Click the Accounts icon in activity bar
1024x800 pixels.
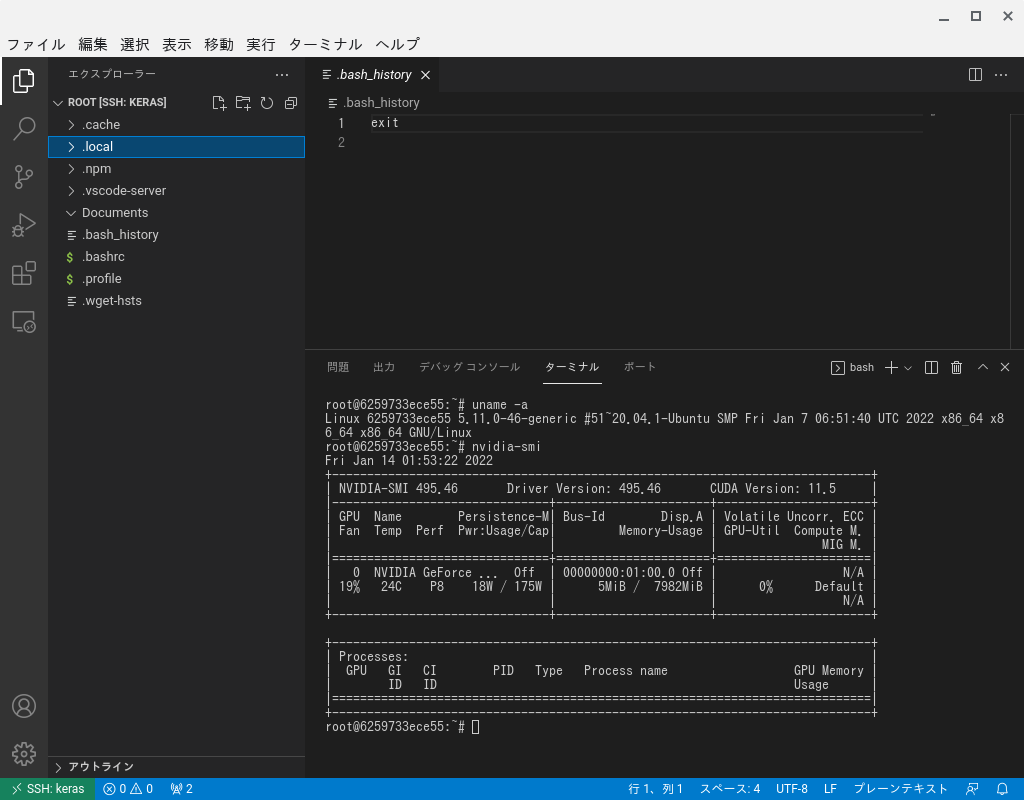[x=24, y=706]
